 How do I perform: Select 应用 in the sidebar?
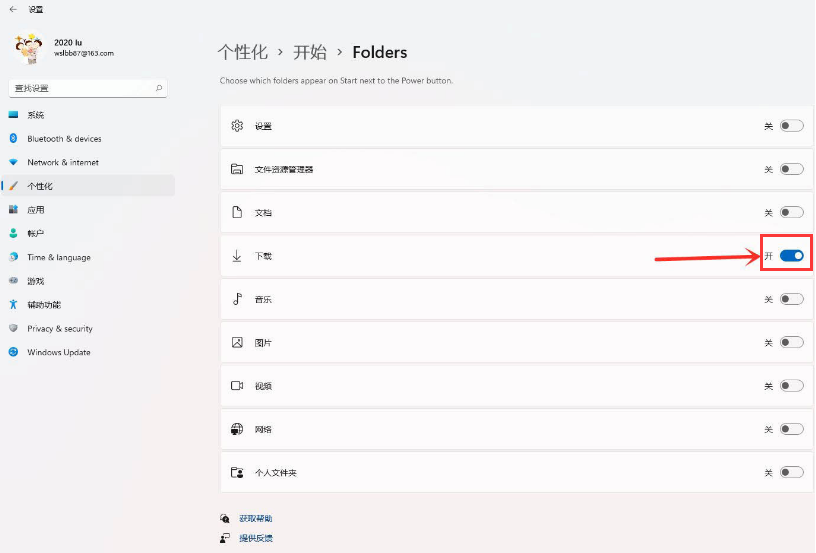pyautogui.click(x=88, y=210)
